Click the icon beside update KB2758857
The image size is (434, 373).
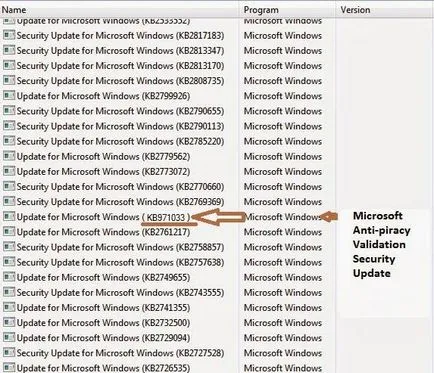click(x=9, y=247)
